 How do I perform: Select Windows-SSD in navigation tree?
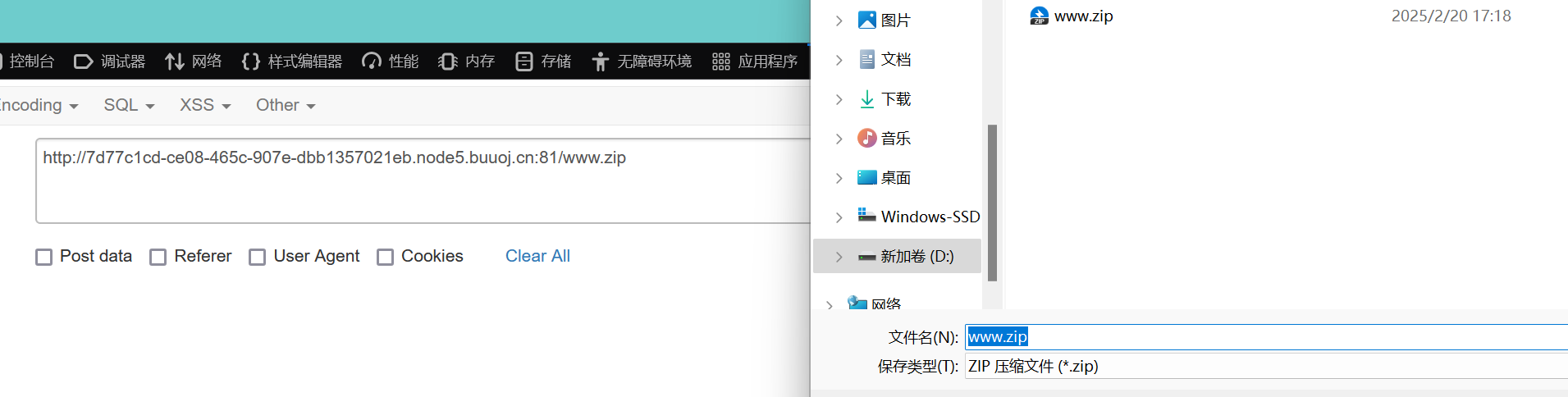coord(930,217)
